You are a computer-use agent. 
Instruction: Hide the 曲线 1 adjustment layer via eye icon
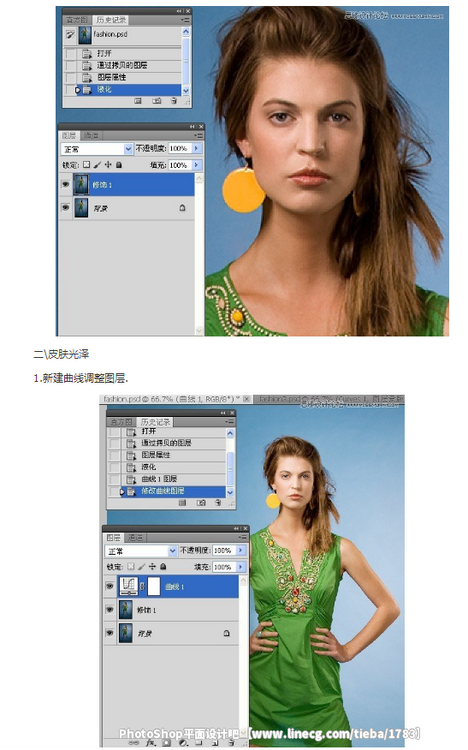[110, 586]
